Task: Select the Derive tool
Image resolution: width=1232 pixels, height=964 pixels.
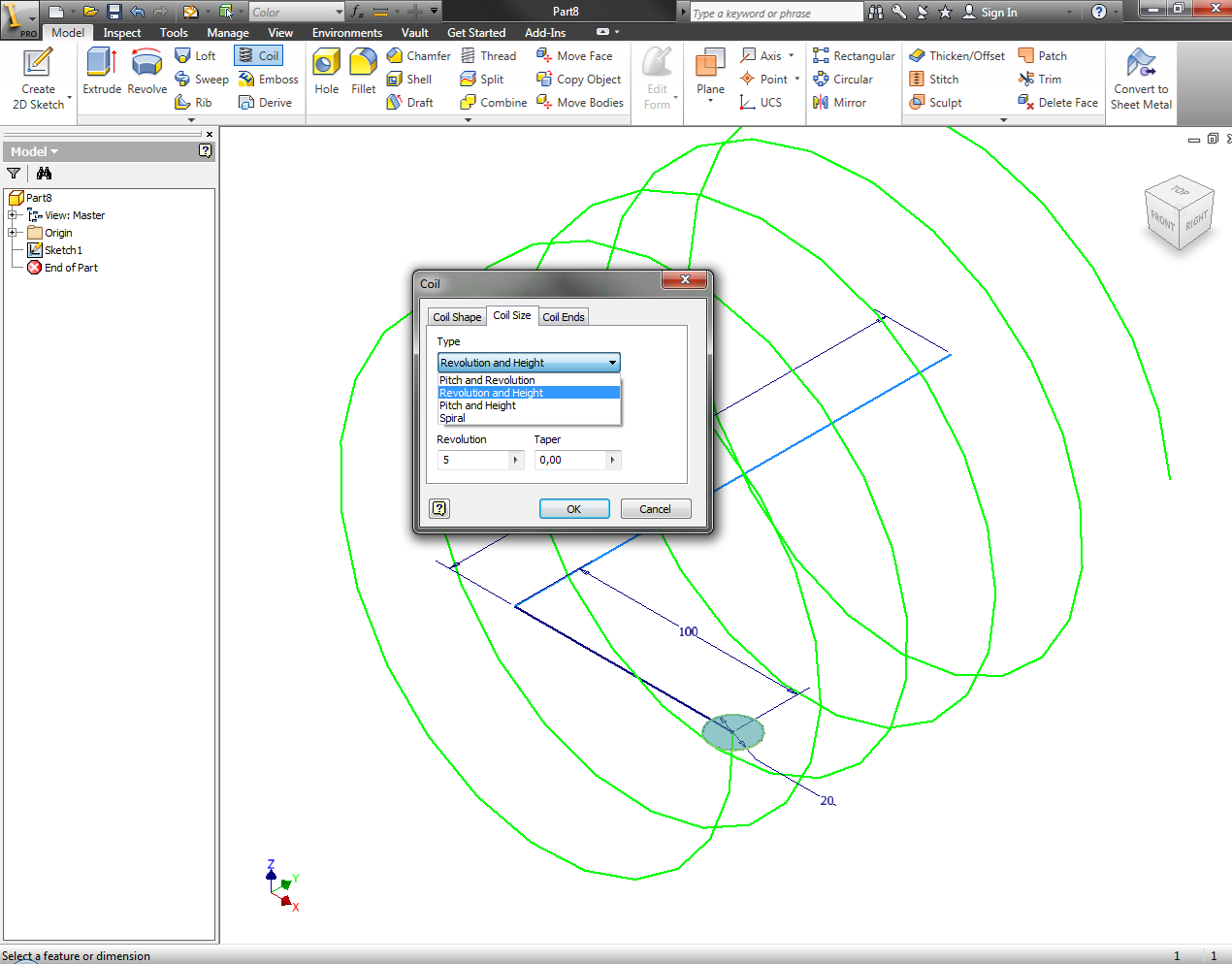Action: pyautogui.click(x=266, y=103)
